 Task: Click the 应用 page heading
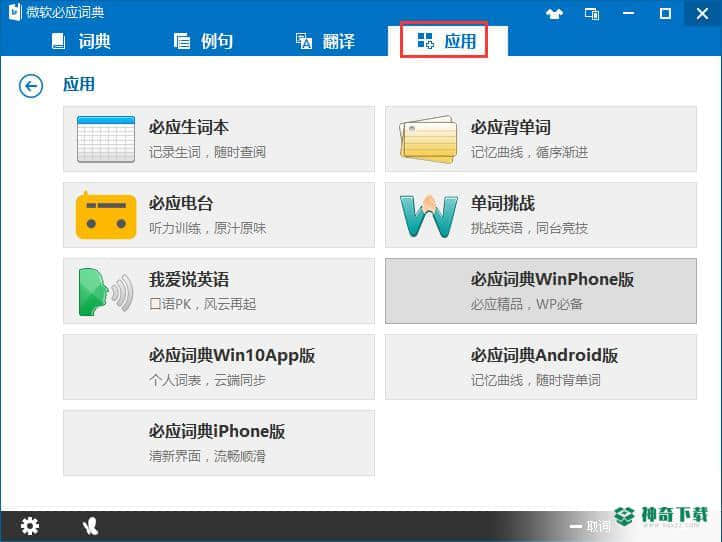[79, 85]
